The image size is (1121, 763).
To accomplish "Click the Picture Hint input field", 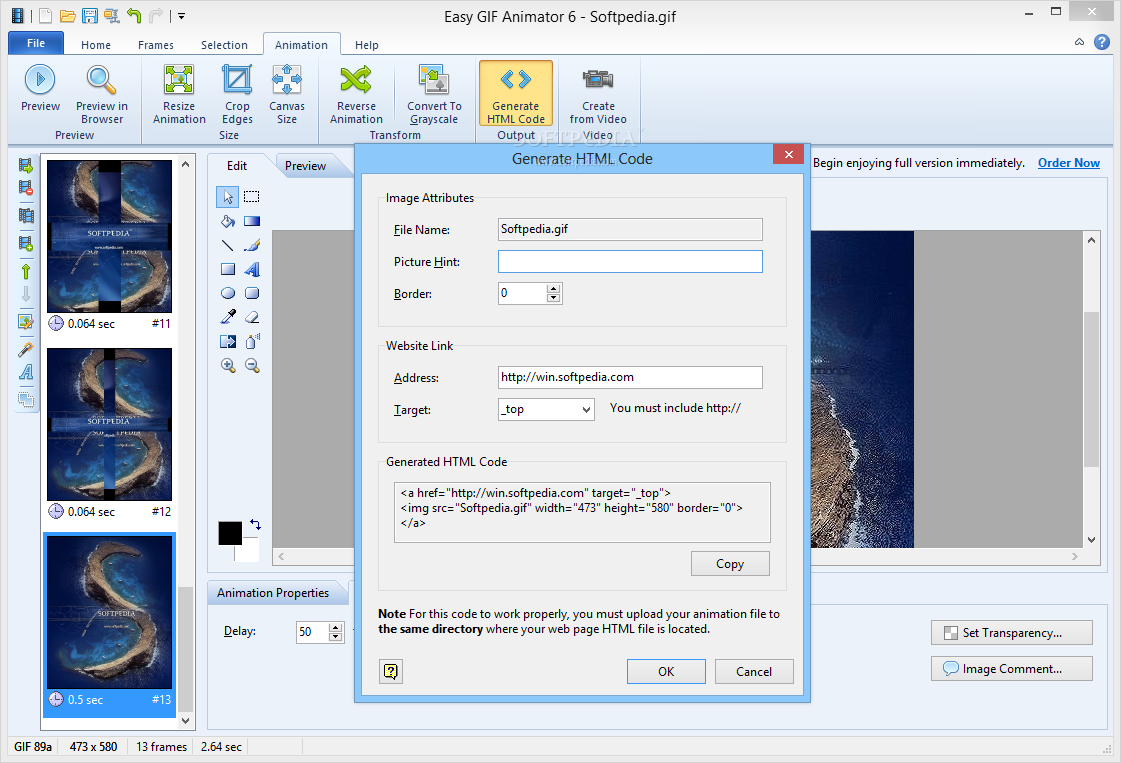I will point(630,262).
